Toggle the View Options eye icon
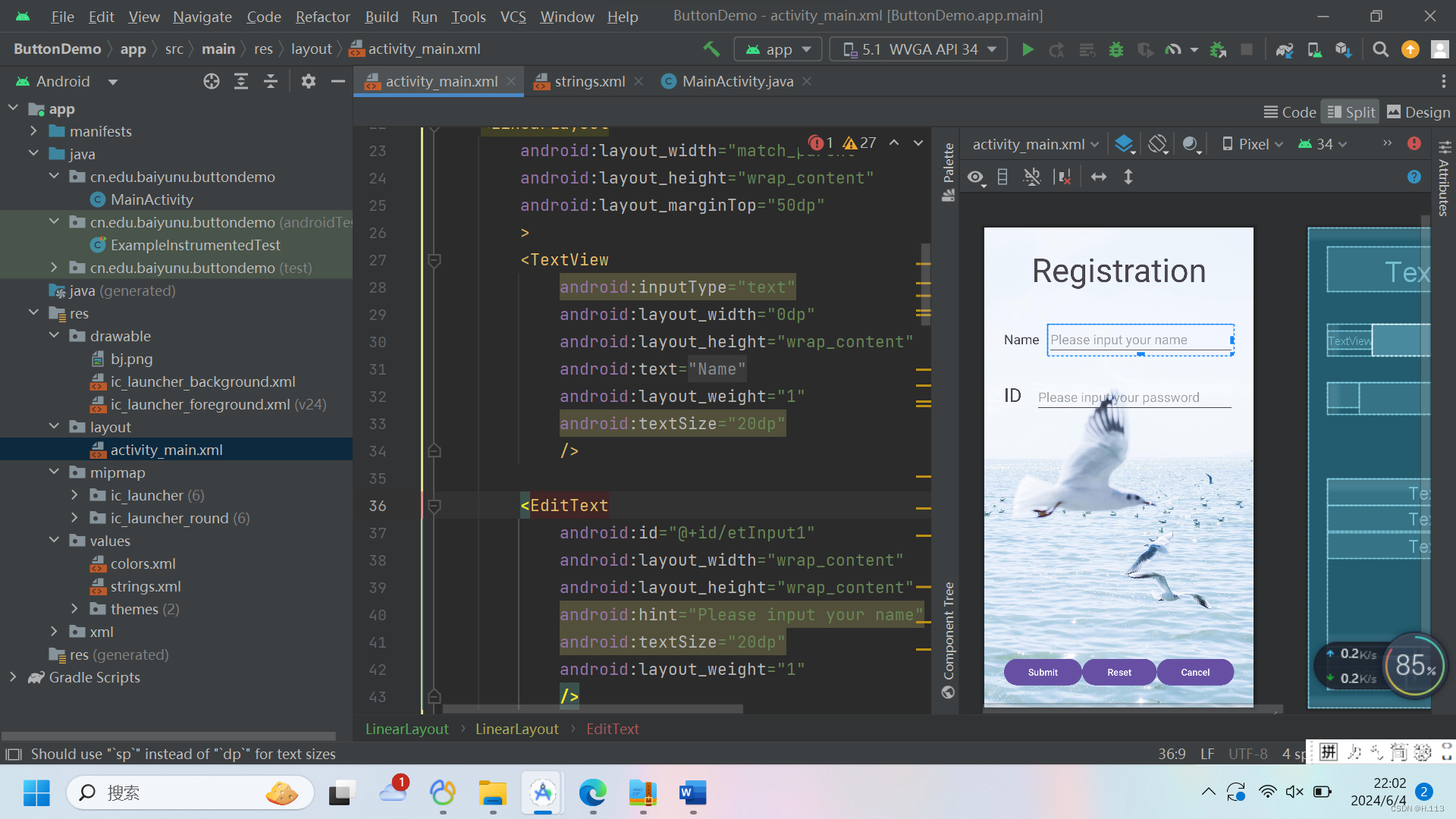 (975, 177)
